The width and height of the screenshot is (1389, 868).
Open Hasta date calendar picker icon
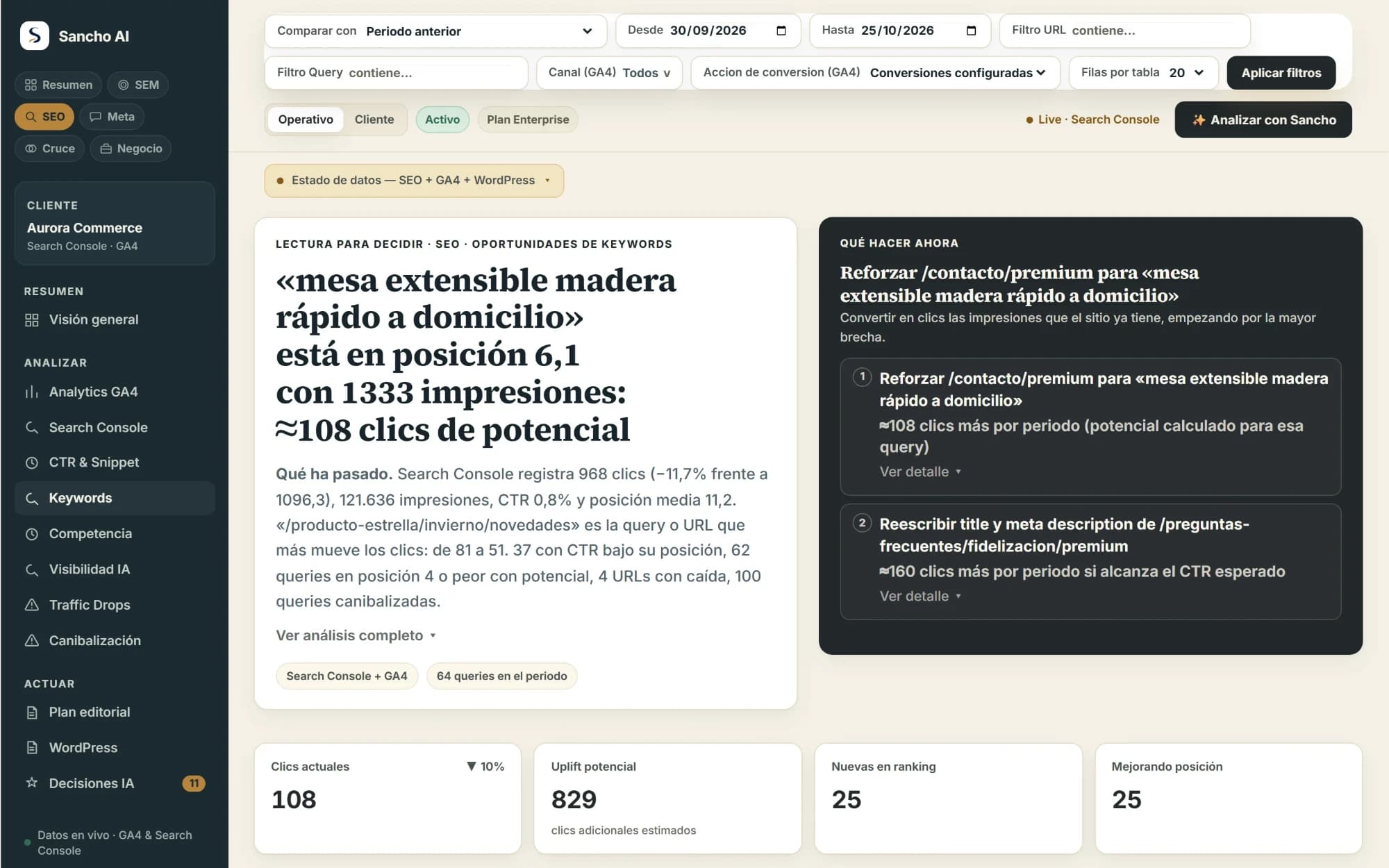coord(971,31)
